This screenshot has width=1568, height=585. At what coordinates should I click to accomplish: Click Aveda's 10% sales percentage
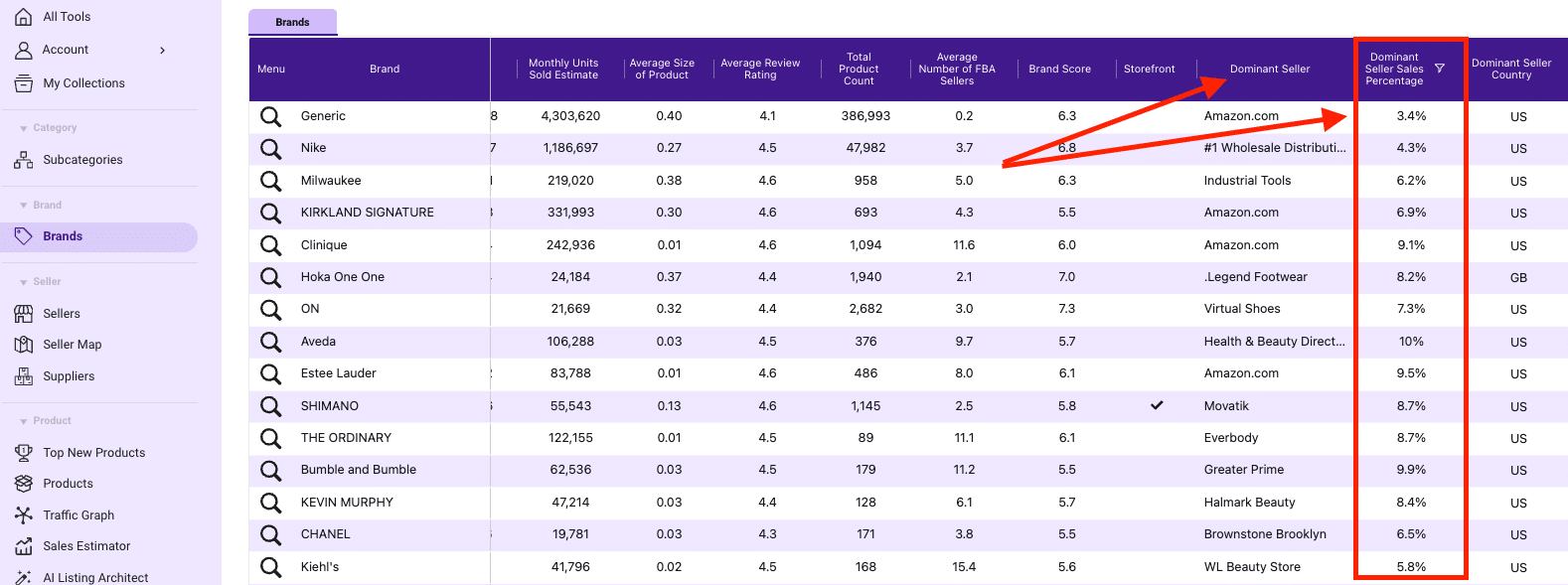pos(1411,342)
